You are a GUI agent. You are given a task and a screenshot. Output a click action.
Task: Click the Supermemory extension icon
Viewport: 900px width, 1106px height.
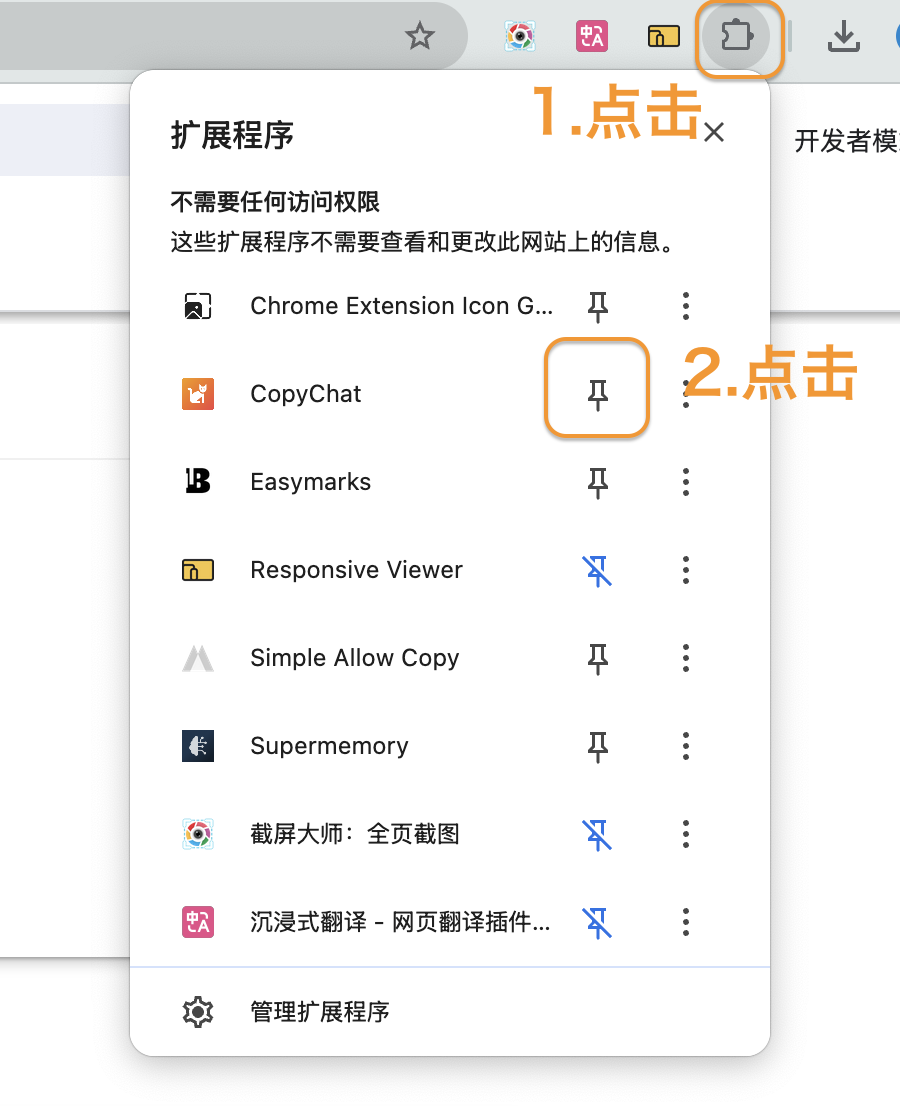point(197,745)
